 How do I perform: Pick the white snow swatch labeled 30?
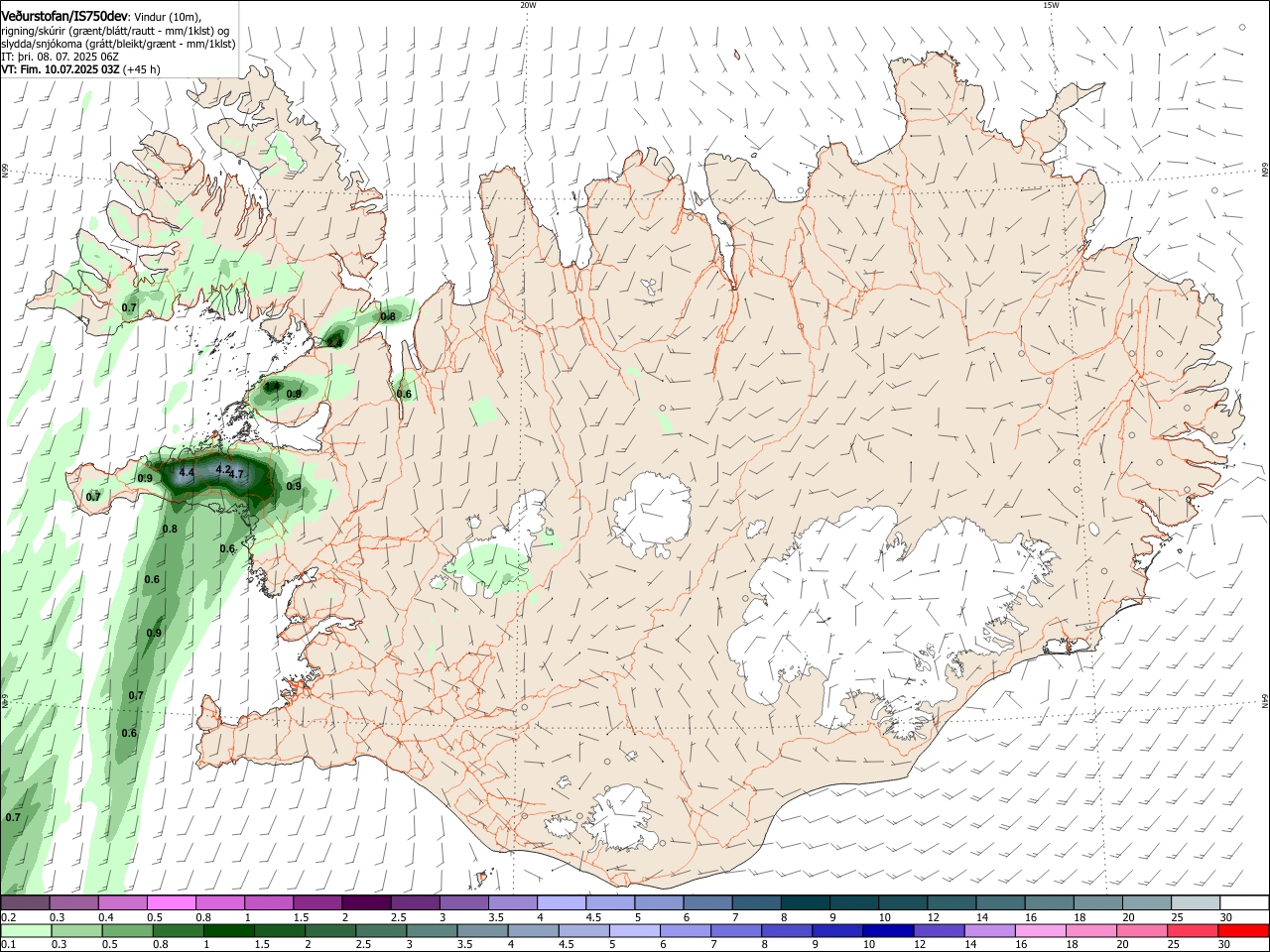point(1244,903)
